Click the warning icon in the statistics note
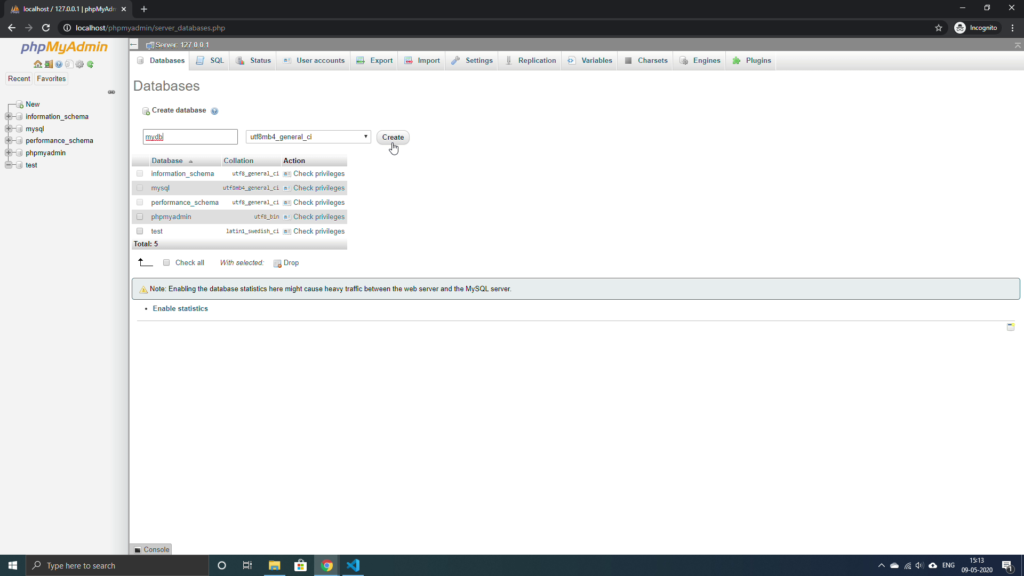This screenshot has height=576, width=1024. coord(143,289)
